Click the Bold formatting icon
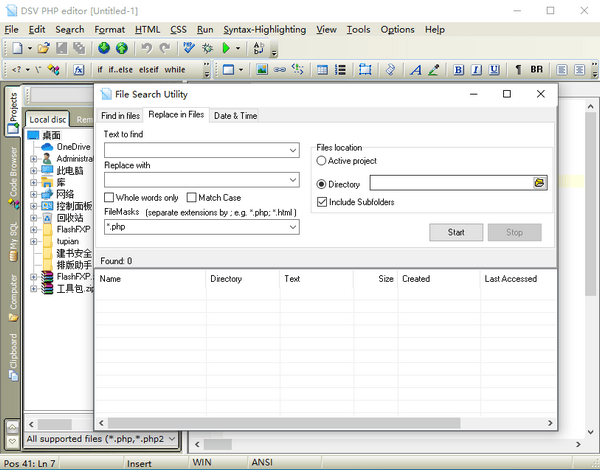This screenshot has height=470, width=600. pyautogui.click(x=458, y=70)
